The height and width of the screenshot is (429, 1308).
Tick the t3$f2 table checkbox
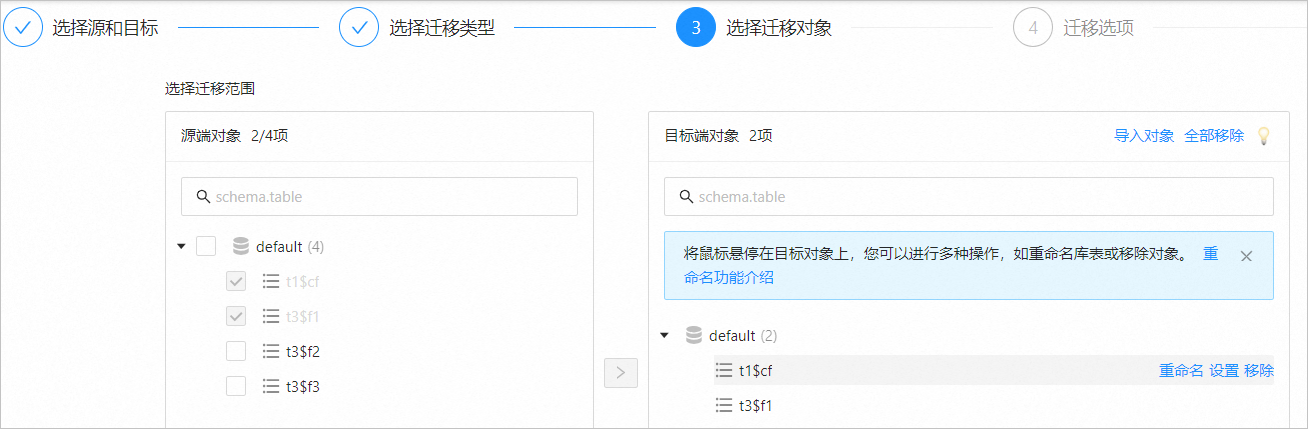(236, 351)
